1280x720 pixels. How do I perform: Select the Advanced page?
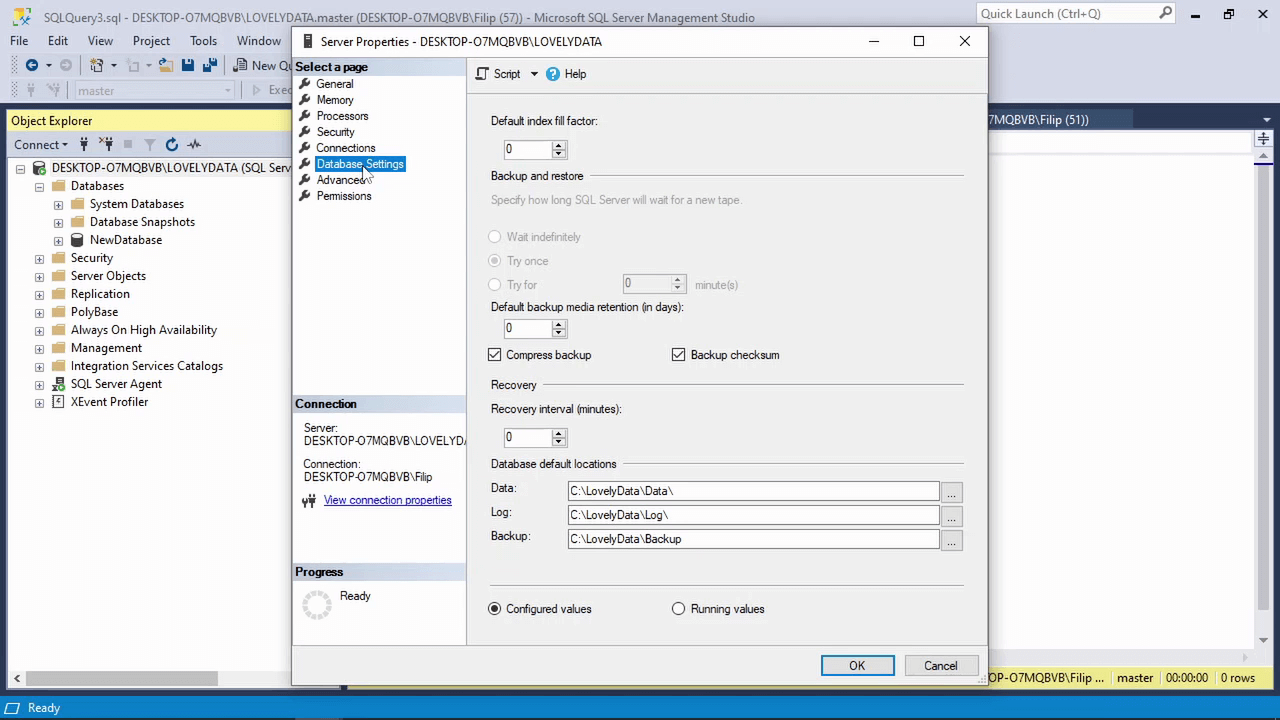341,180
